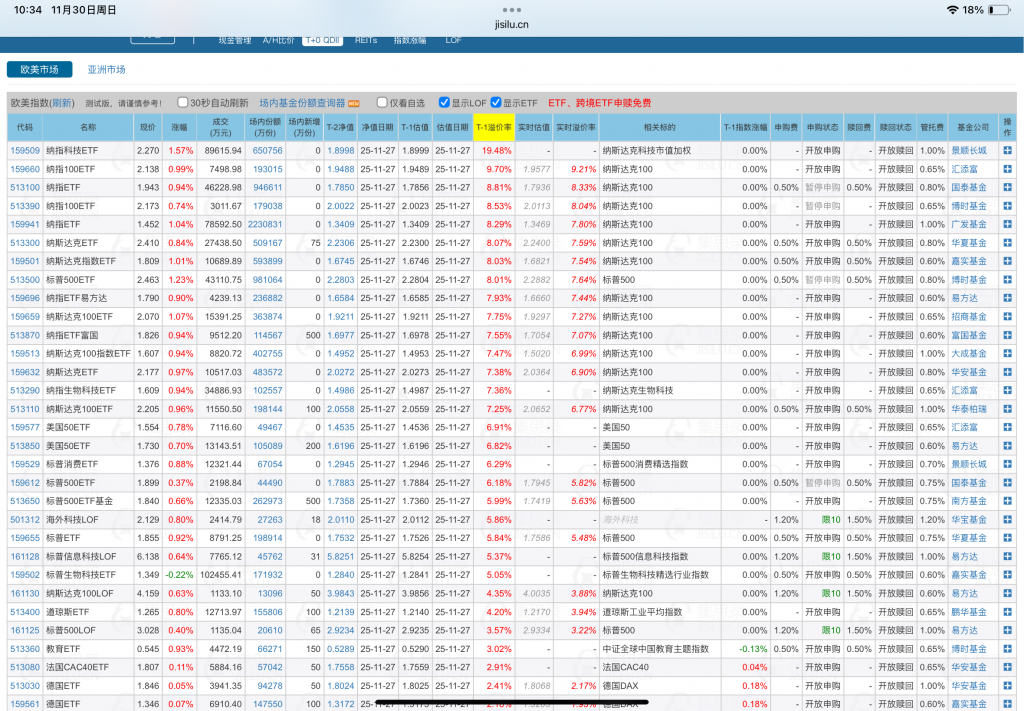1024x711 pixels.
Task: Click the plus icon in the 159509 纳指科技ETF row
Action: click(x=1007, y=151)
